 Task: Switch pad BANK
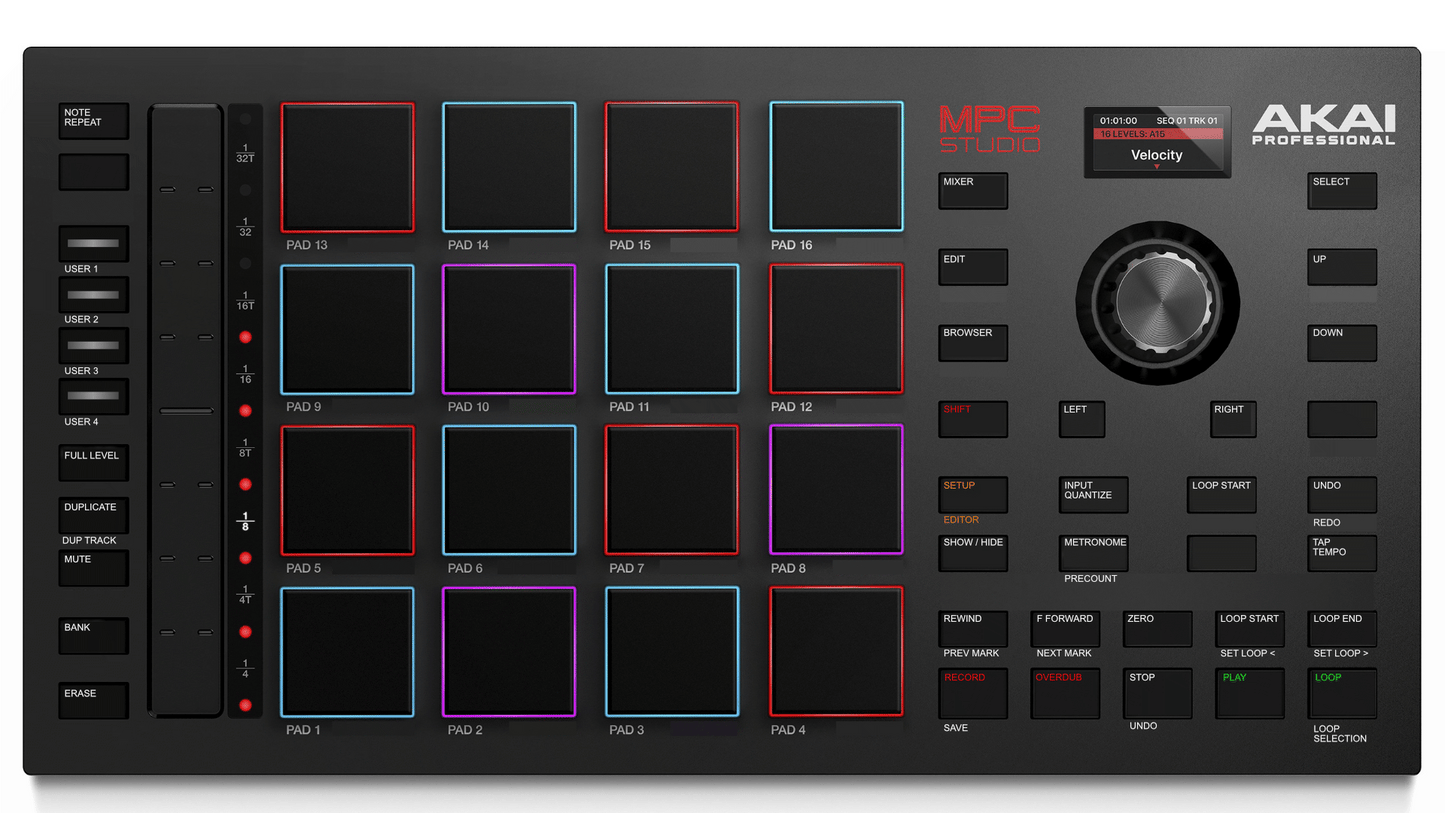click(94, 636)
